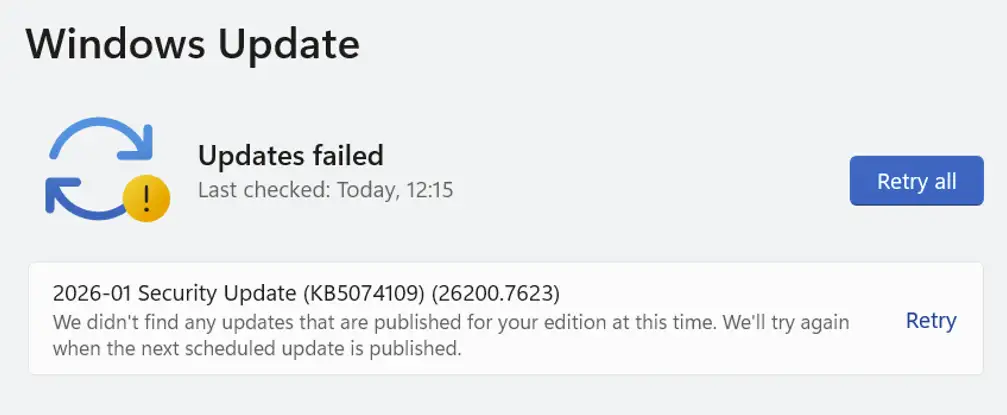Screen dimensions: 1007x415
Task: Click the Windows Update page heading
Action: tap(192, 43)
